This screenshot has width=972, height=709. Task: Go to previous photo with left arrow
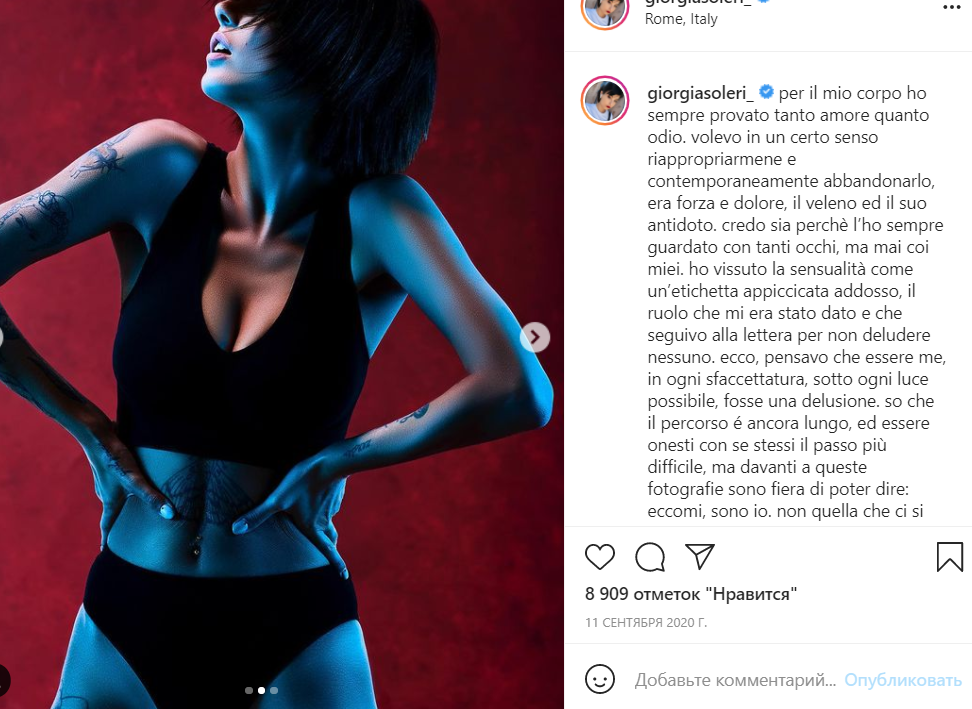tap(1, 337)
